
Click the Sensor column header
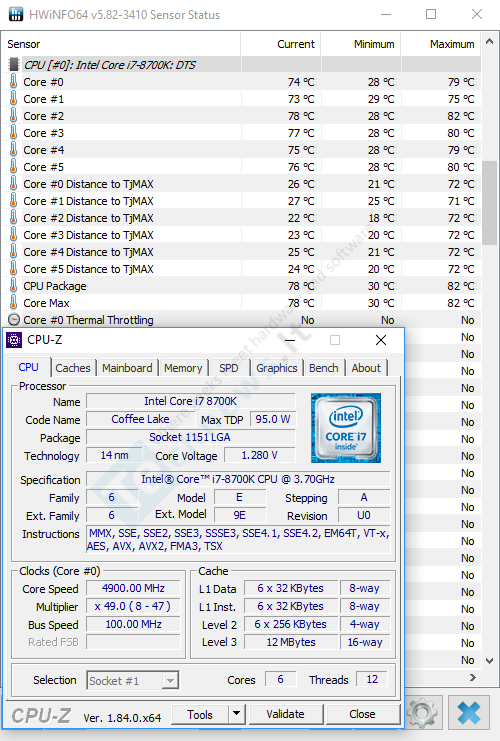click(x=121, y=44)
